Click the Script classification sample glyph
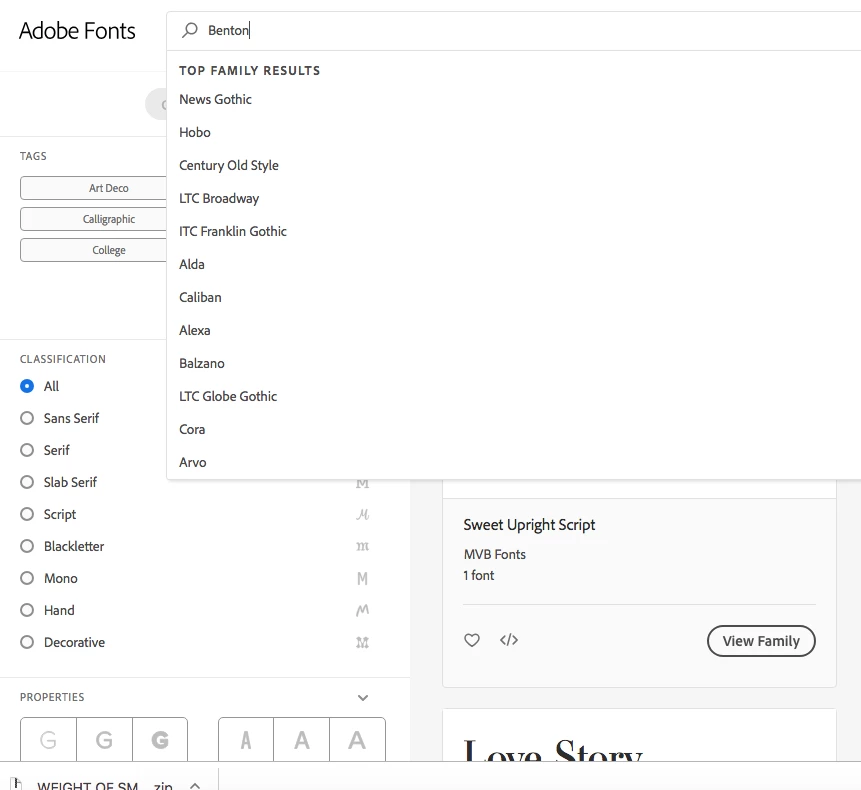This screenshot has width=861, height=790. [x=362, y=514]
